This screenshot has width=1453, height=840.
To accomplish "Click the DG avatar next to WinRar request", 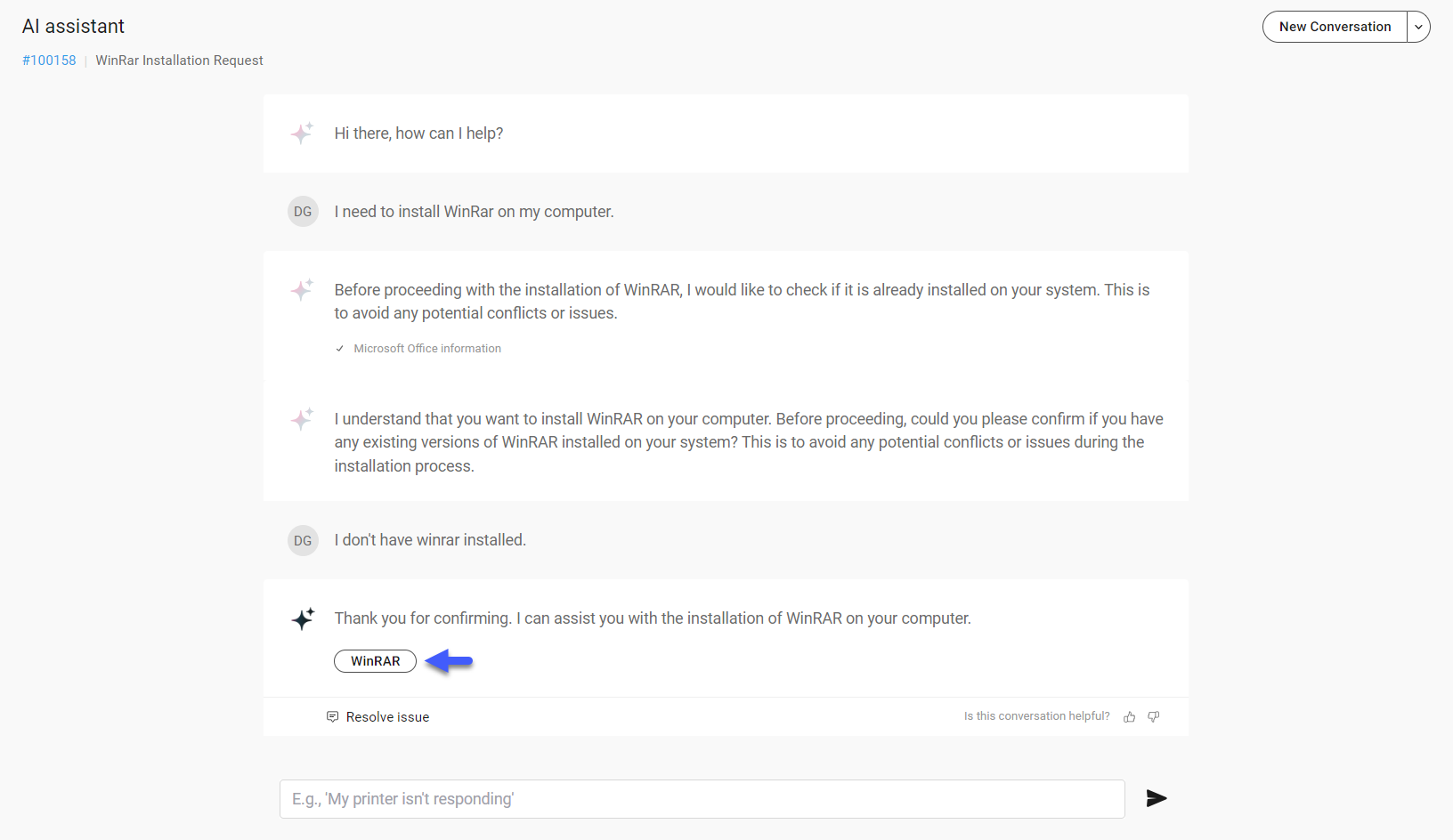I will coord(303,212).
